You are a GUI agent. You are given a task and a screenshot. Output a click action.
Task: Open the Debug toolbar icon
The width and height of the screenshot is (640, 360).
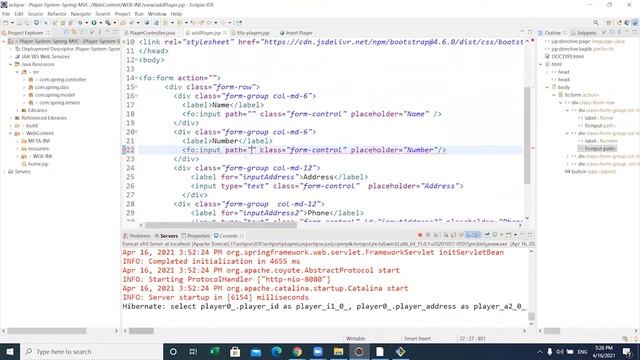[80, 23]
